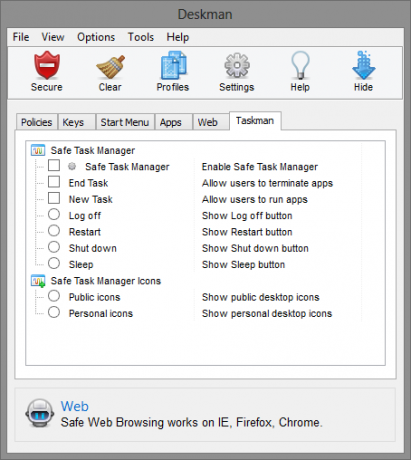Image resolution: width=411 pixels, height=460 pixels.
Task: Click the red Secure shield icon
Action: pos(47,65)
